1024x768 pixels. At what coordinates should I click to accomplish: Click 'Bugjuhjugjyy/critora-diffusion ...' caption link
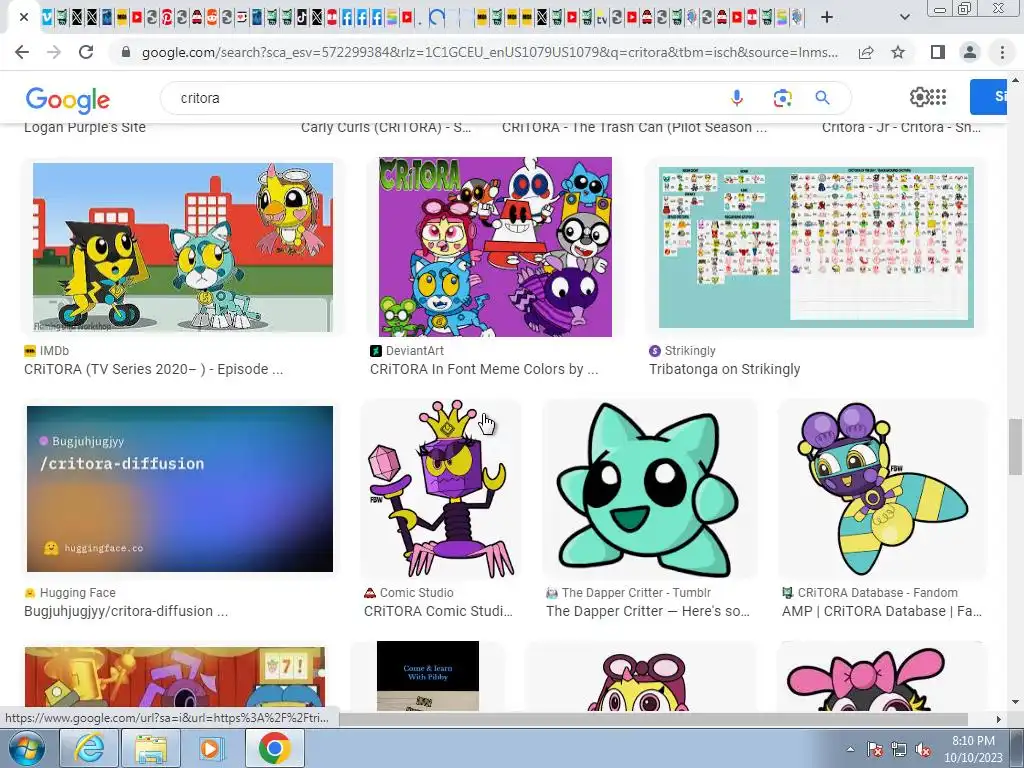(126, 611)
